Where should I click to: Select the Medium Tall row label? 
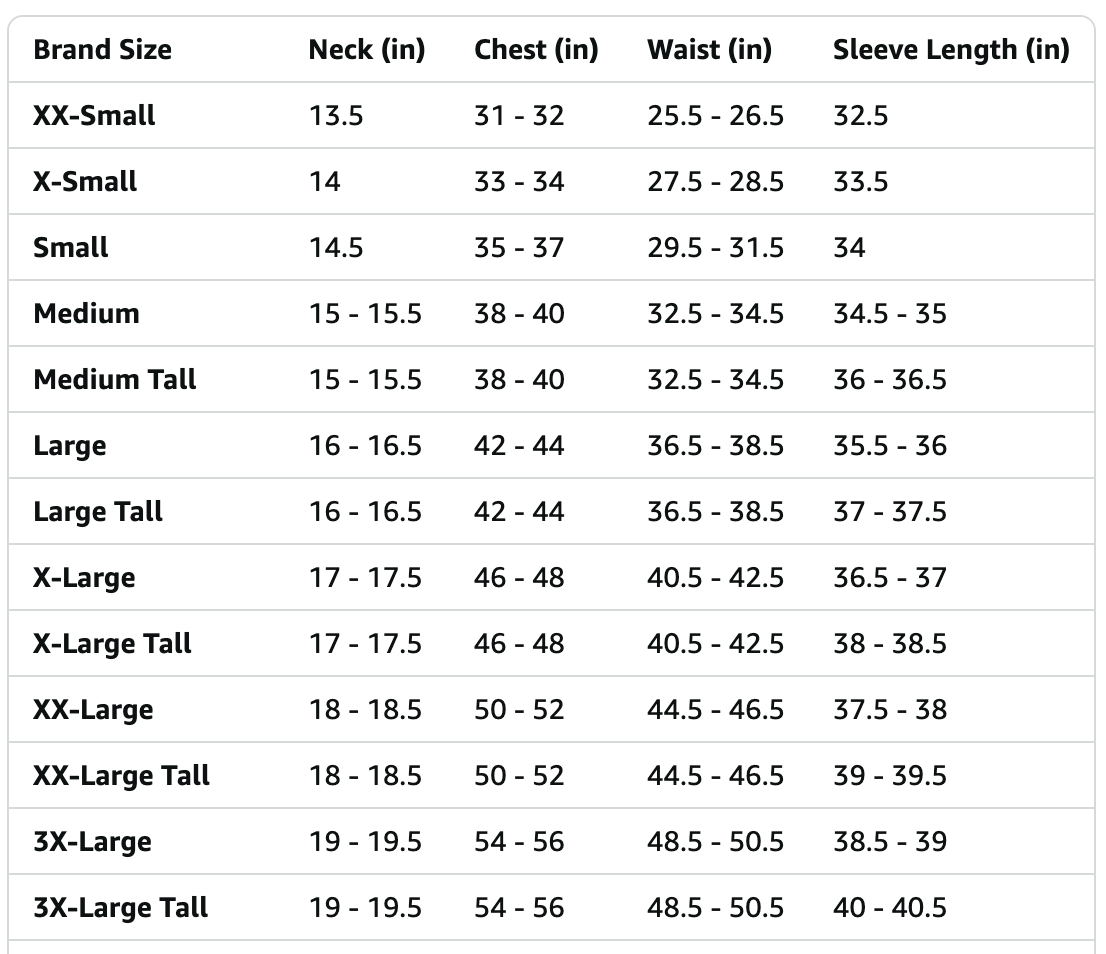[114, 379]
